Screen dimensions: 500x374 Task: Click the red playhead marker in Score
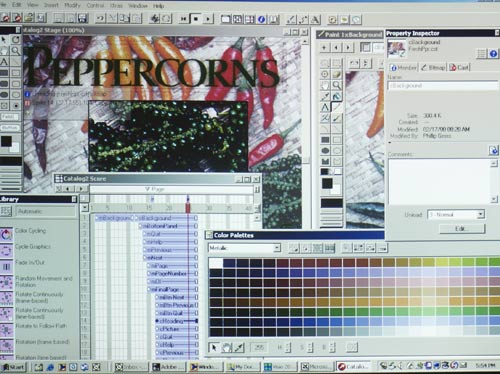(188, 207)
